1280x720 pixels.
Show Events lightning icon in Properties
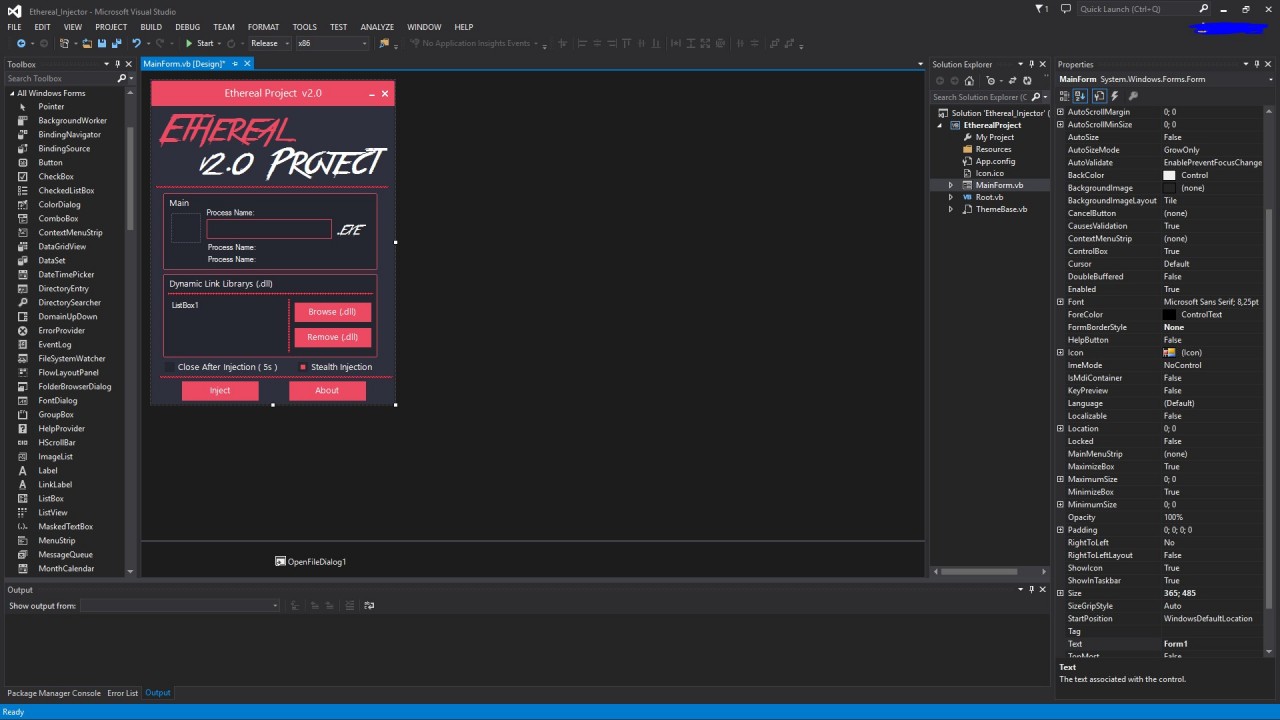click(1115, 96)
